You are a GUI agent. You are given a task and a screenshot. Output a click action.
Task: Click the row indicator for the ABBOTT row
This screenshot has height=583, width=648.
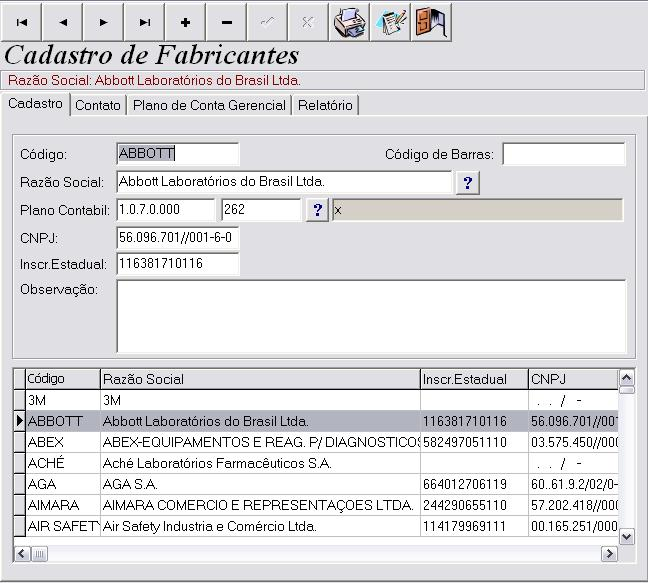coord(19,421)
